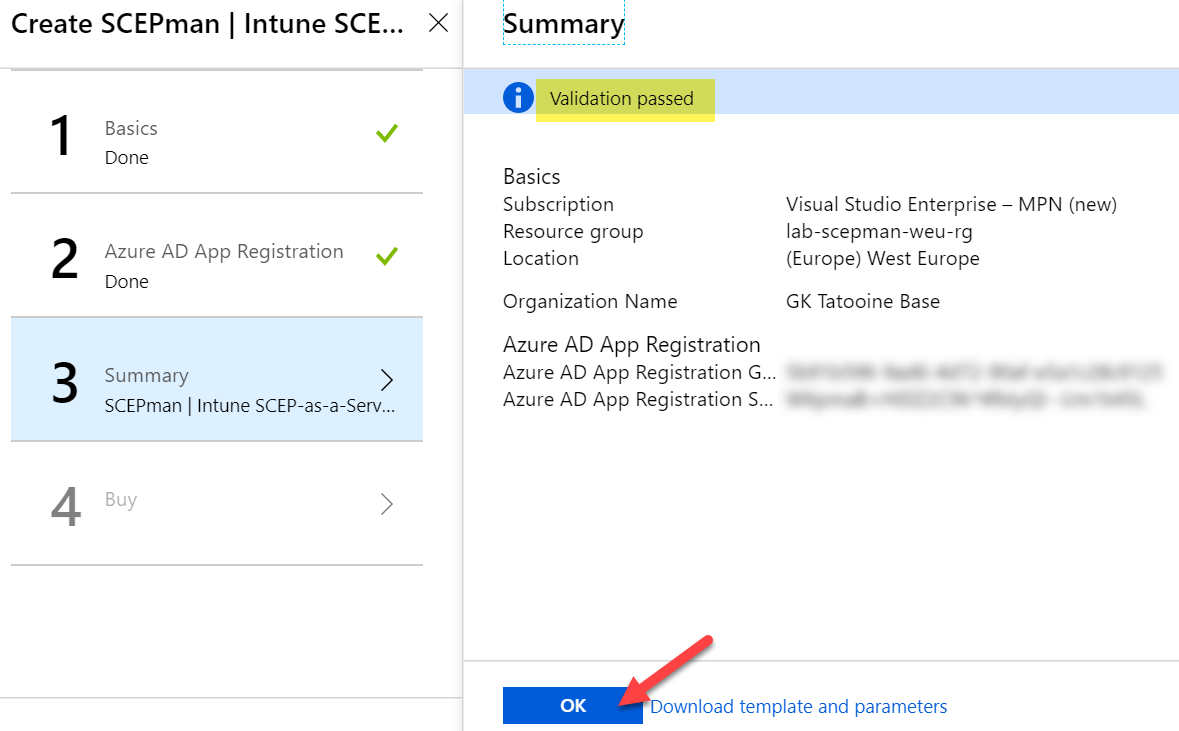Open the Basics step
The height and width of the screenshot is (731, 1179).
(x=131, y=129)
